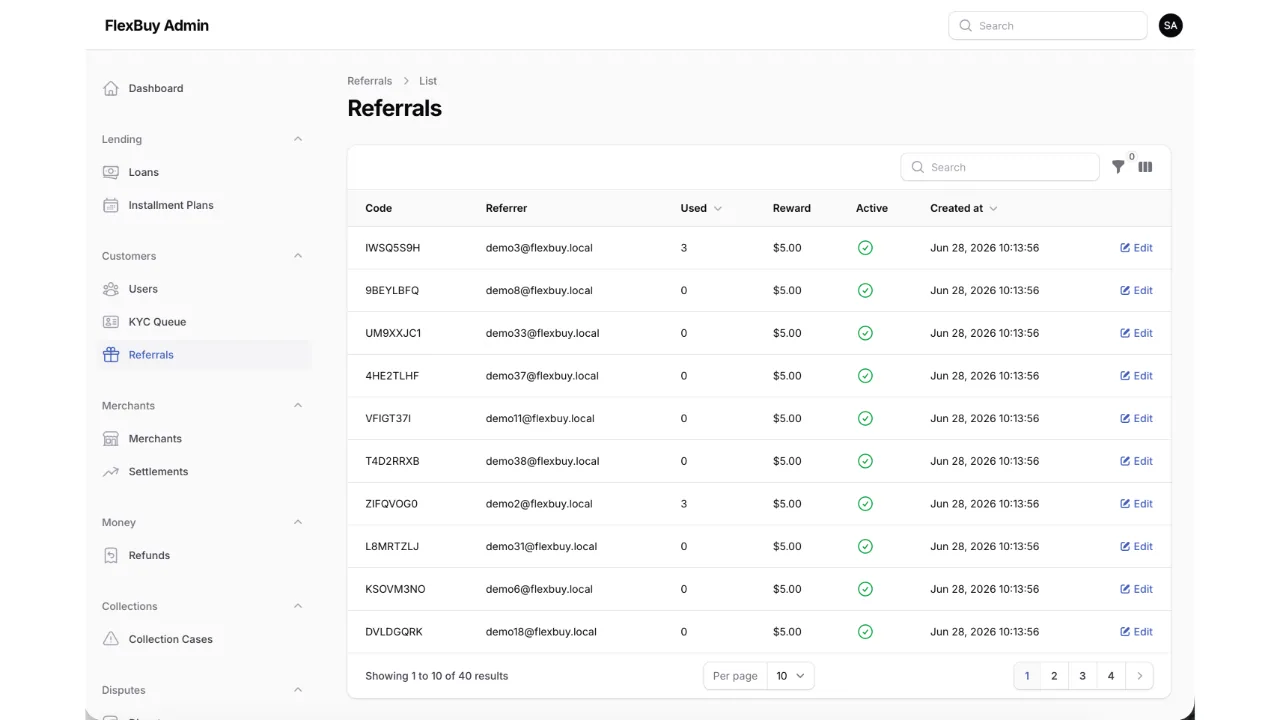This screenshot has width=1280, height=720.
Task: Click the Merchants storefront icon
Action: click(x=111, y=439)
